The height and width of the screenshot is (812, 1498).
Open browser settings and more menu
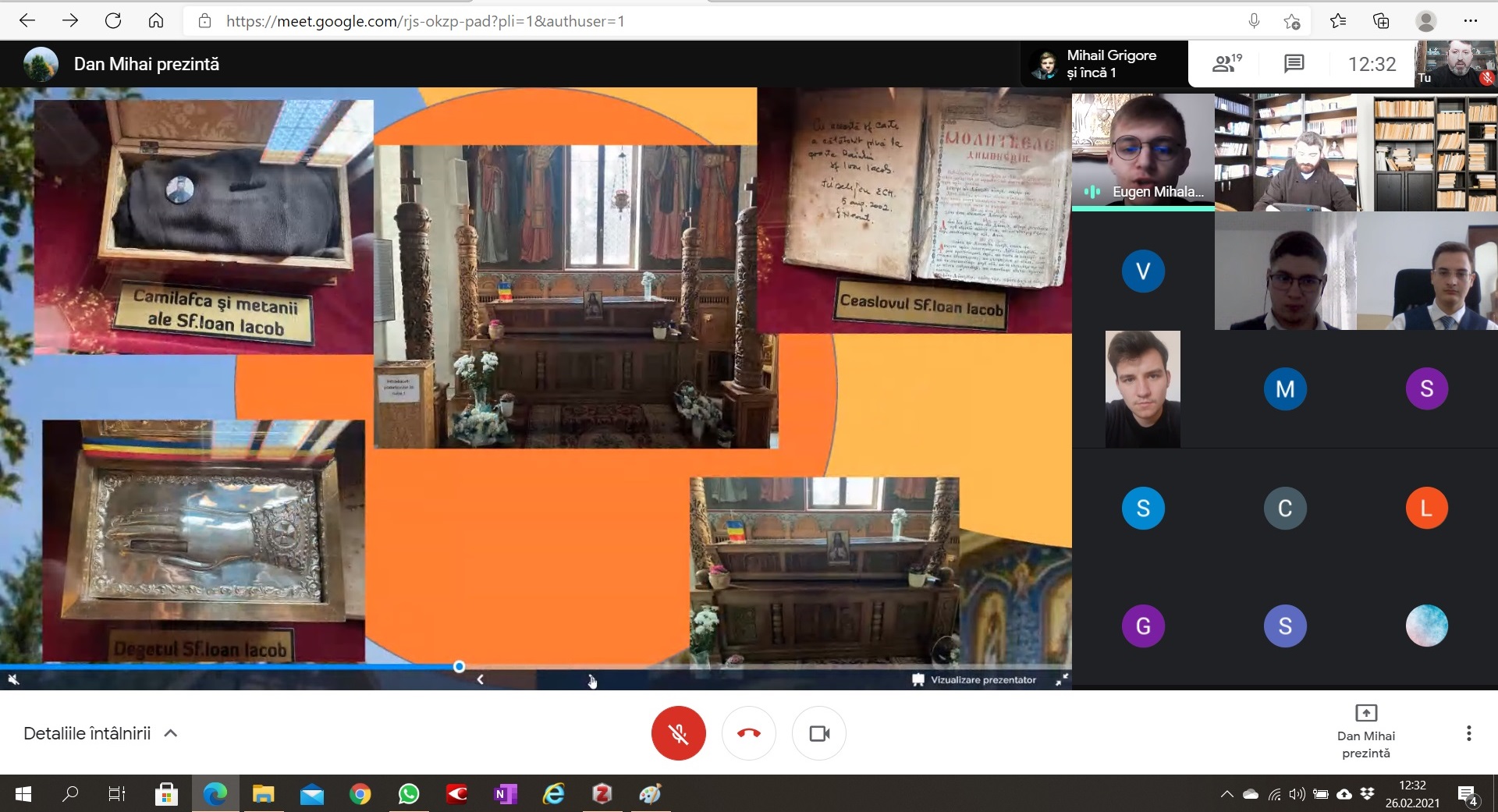(1471, 21)
